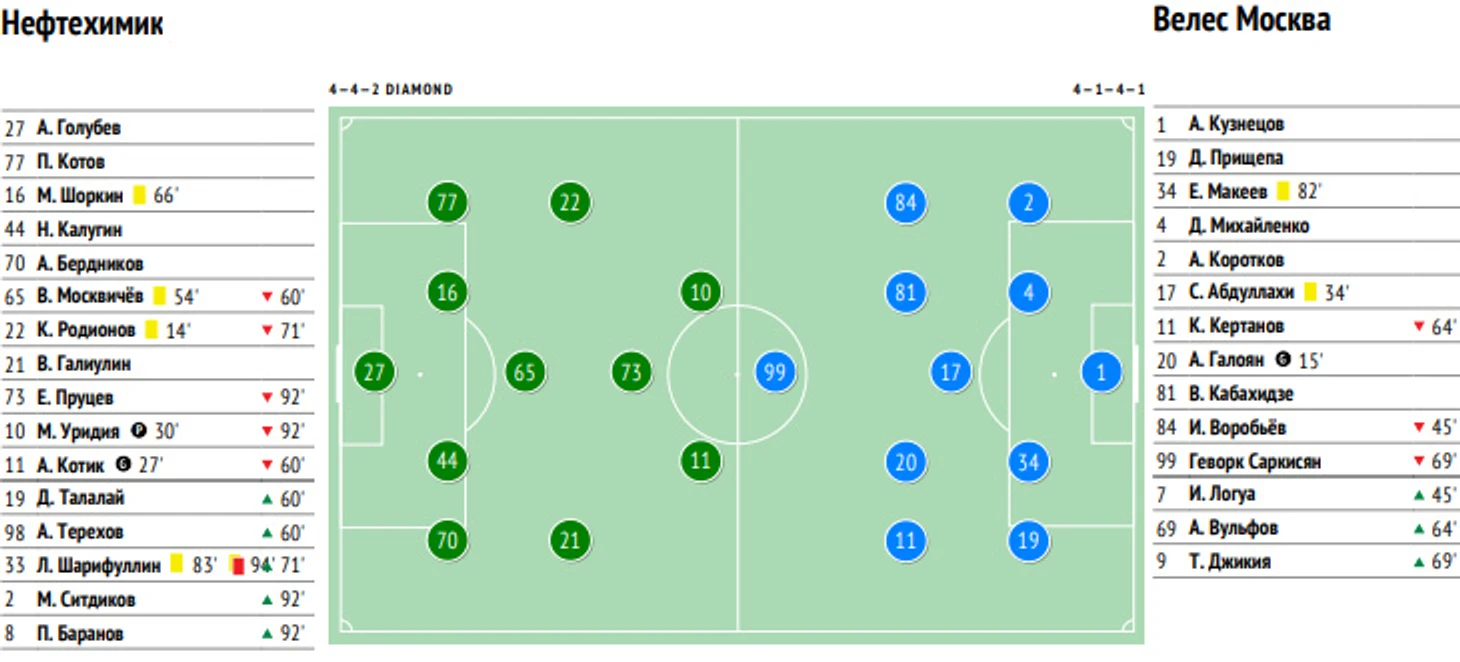The image size is (1460, 662).
Task: Click goal icon next to А. Галоян
Action: pyautogui.click(x=1283, y=359)
